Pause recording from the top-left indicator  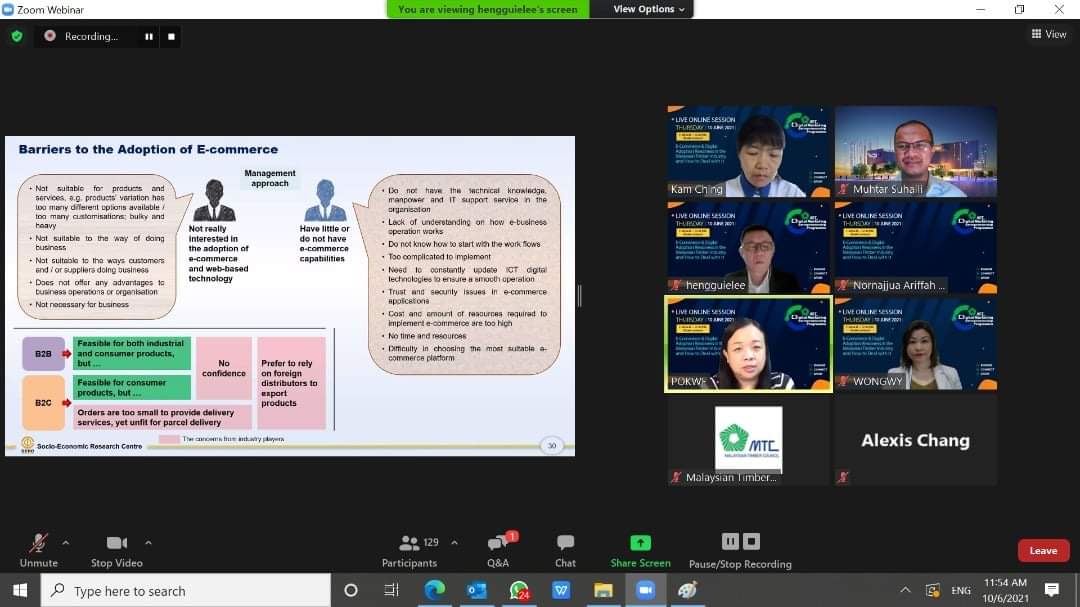pyautogui.click(x=149, y=37)
